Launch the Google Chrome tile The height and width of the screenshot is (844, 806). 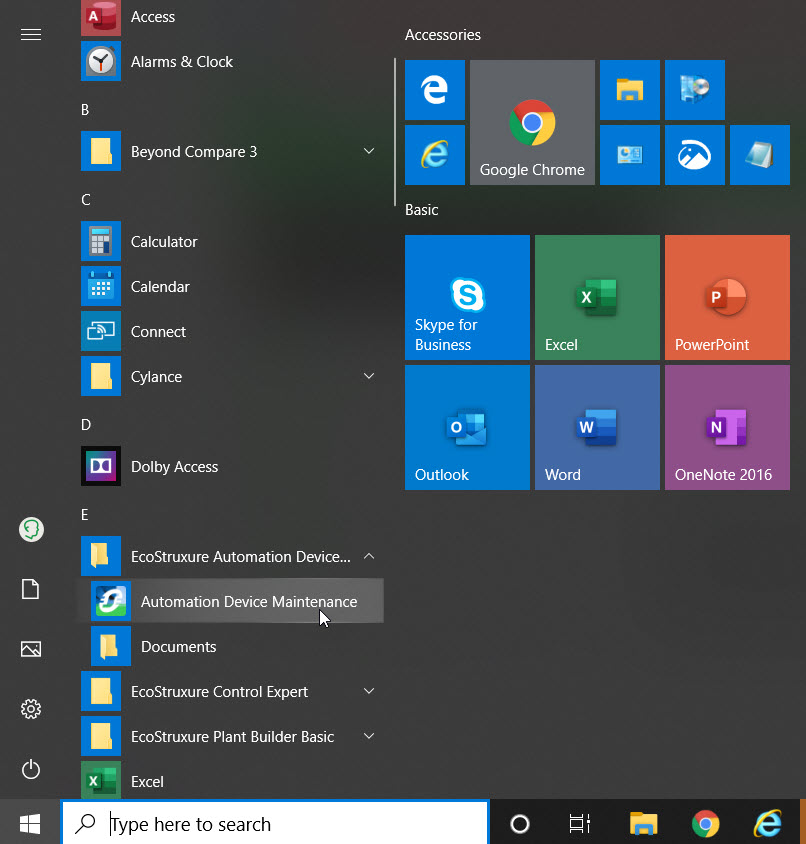(x=532, y=123)
